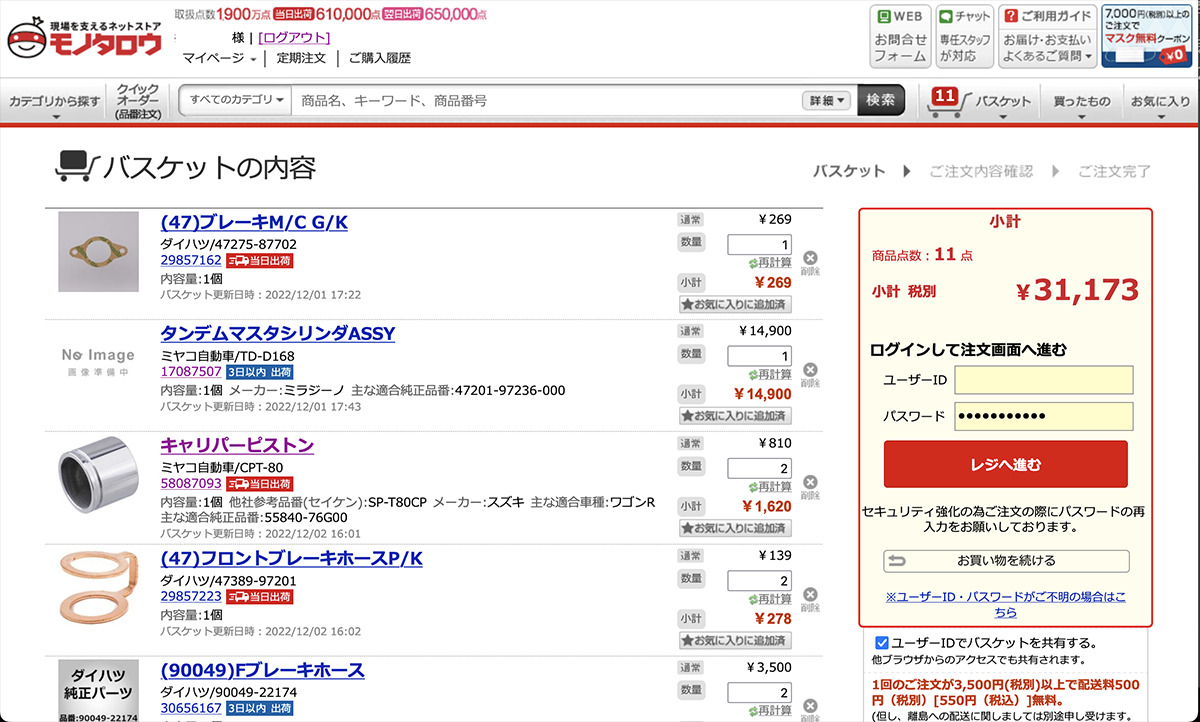Add フロントブレーキホースP/K to favorites
The image size is (1200, 722).
[x=735, y=640]
